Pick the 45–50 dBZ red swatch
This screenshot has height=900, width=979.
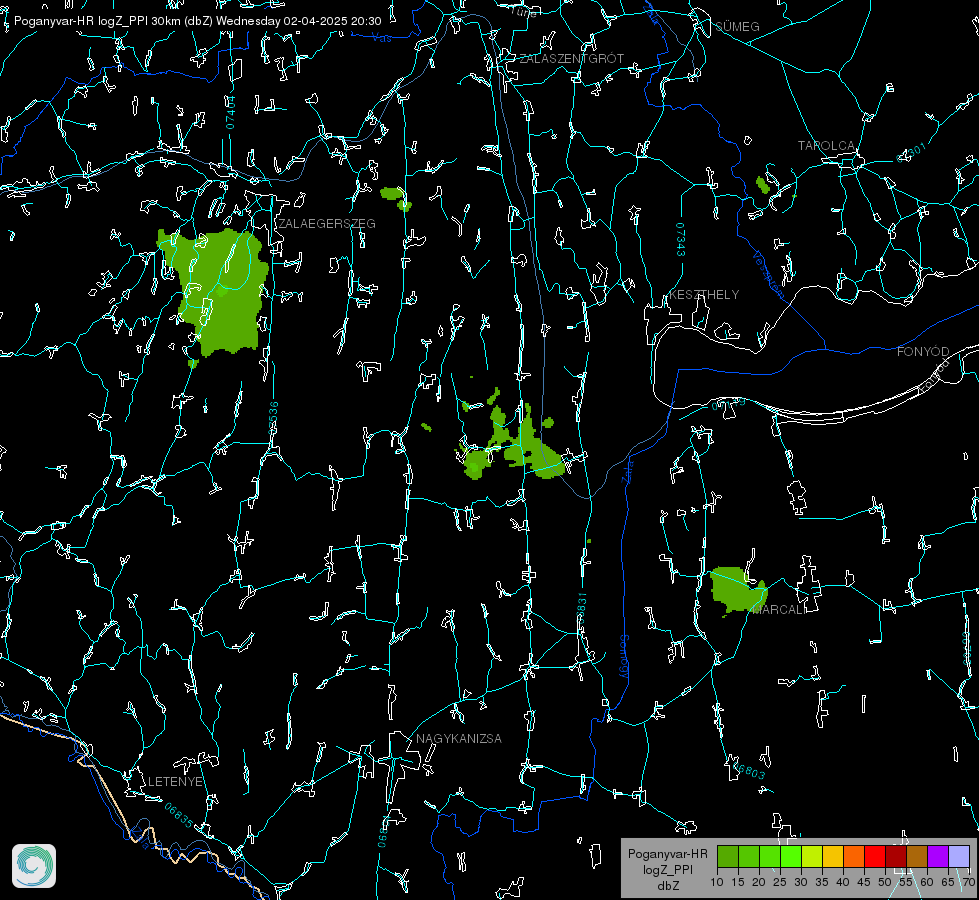pos(875,857)
